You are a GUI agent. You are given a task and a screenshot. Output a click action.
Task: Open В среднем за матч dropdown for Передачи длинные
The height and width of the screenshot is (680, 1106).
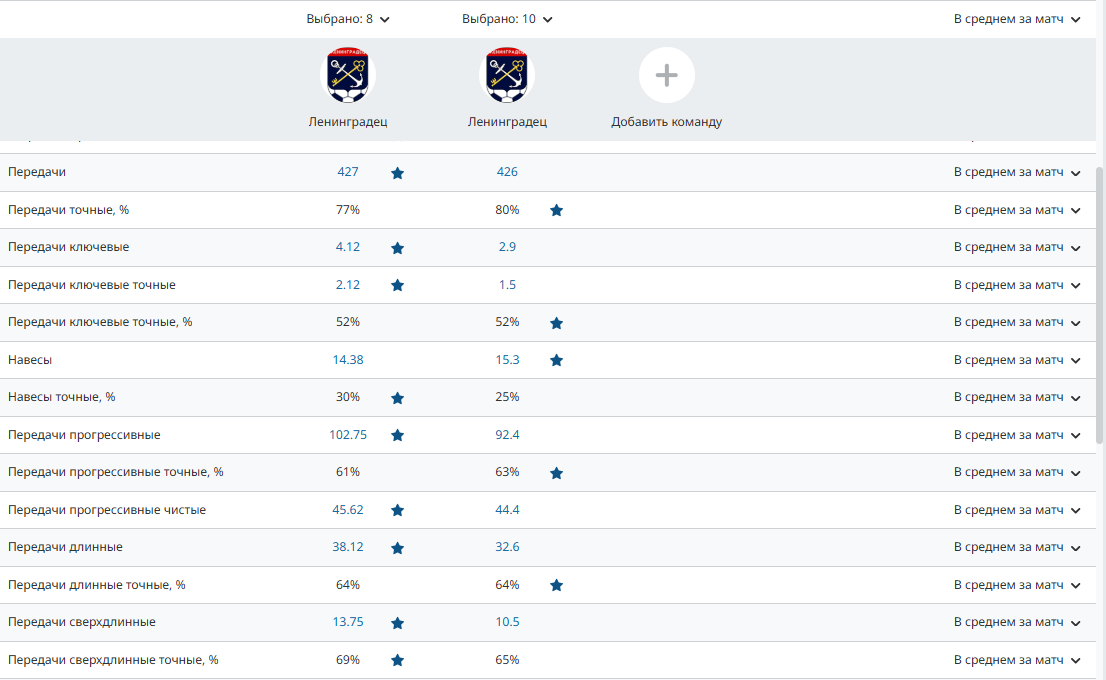click(x=1017, y=548)
